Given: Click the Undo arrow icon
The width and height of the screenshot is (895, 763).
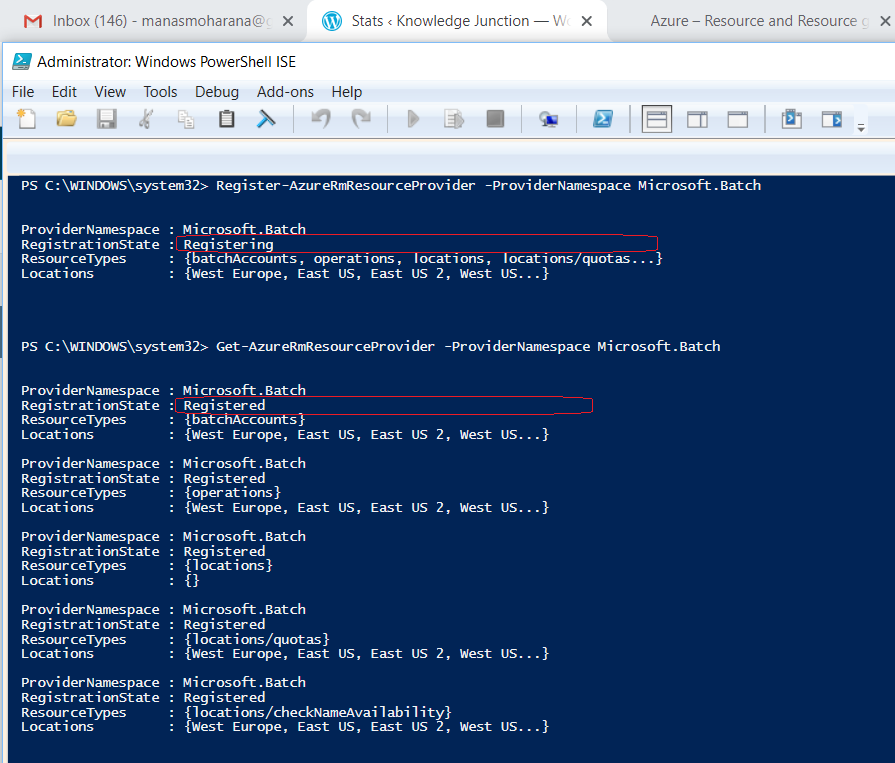Looking at the screenshot, I should (321, 119).
